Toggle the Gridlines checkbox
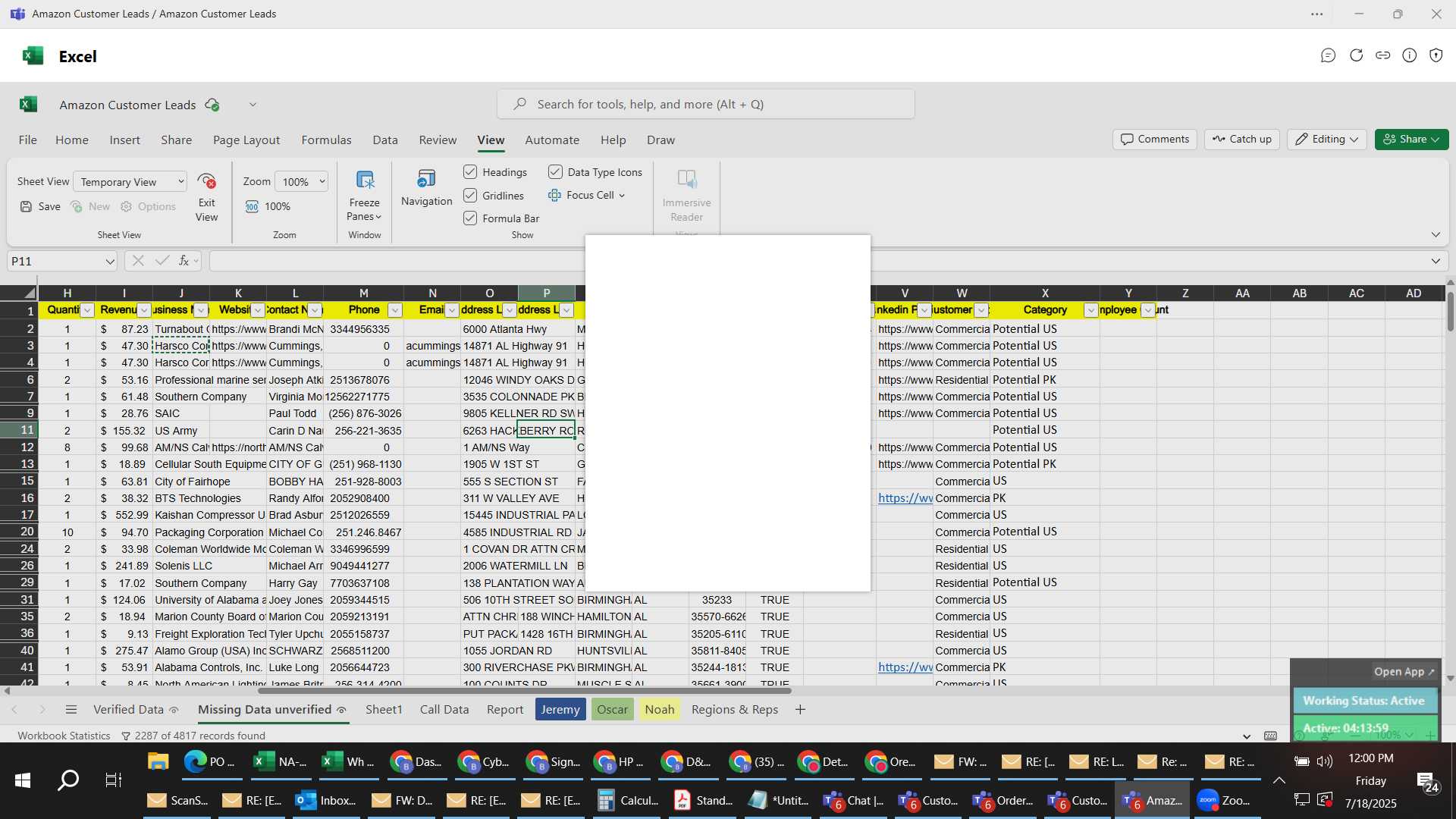 point(470,196)
